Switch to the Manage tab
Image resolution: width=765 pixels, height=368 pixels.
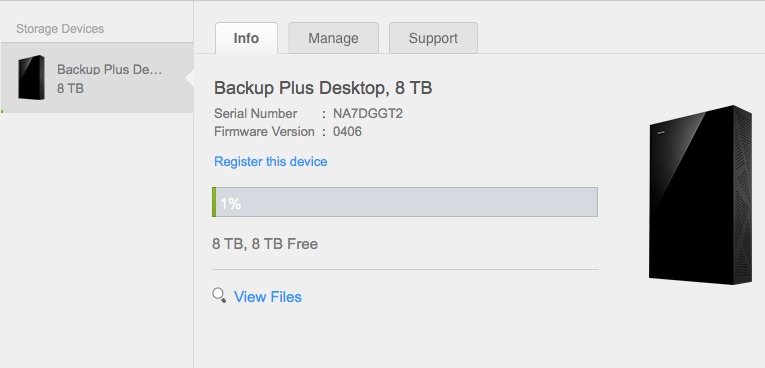333,38
